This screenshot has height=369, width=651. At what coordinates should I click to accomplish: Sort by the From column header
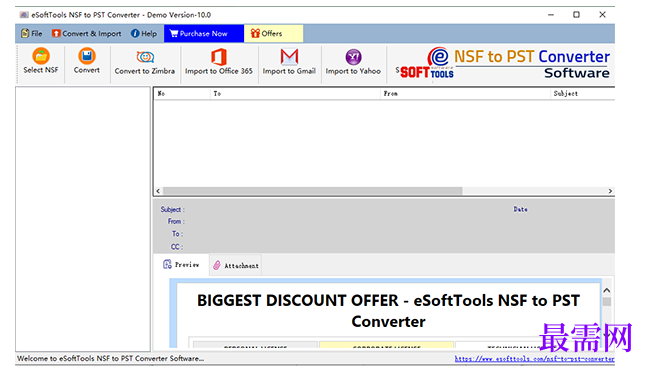(465, 93)
